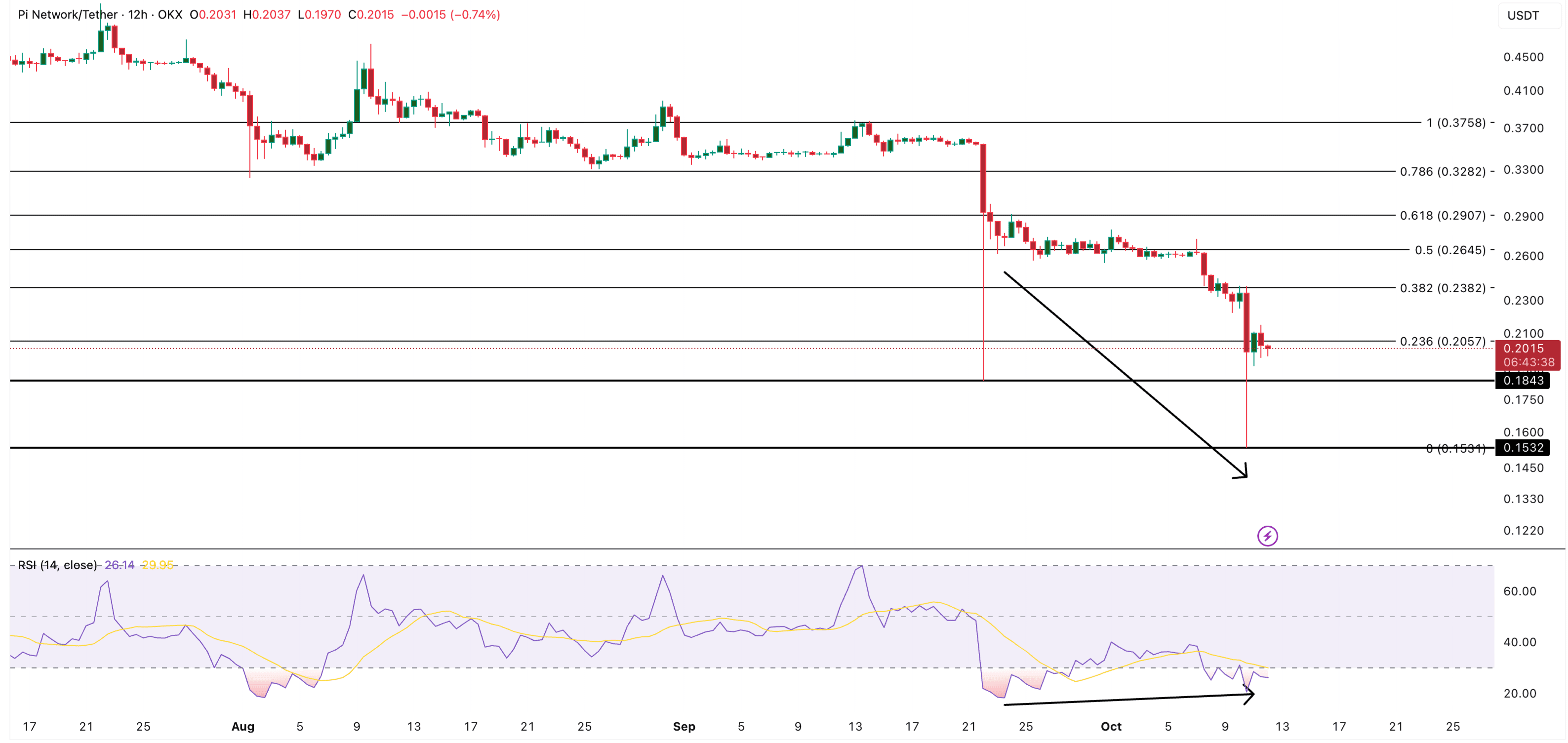The image size is (1568, 743).
Task: Click the yellow RSI average value 29.95
Action: tap(157, 565)
